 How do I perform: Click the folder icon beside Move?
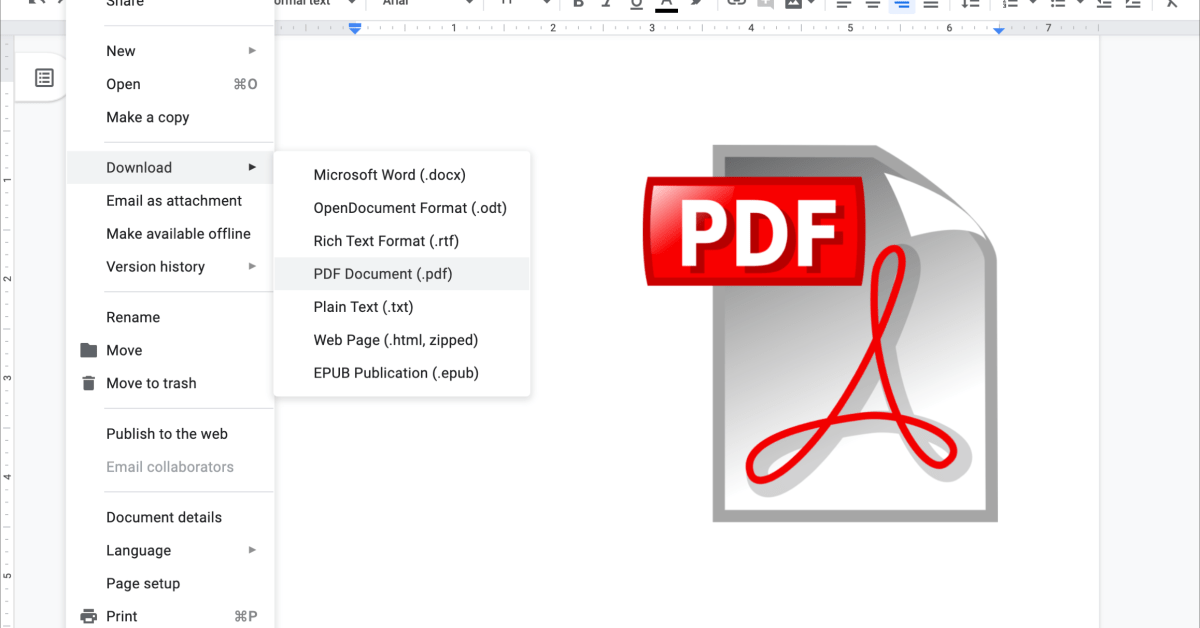pyautogui.click(x=89, y=350)
